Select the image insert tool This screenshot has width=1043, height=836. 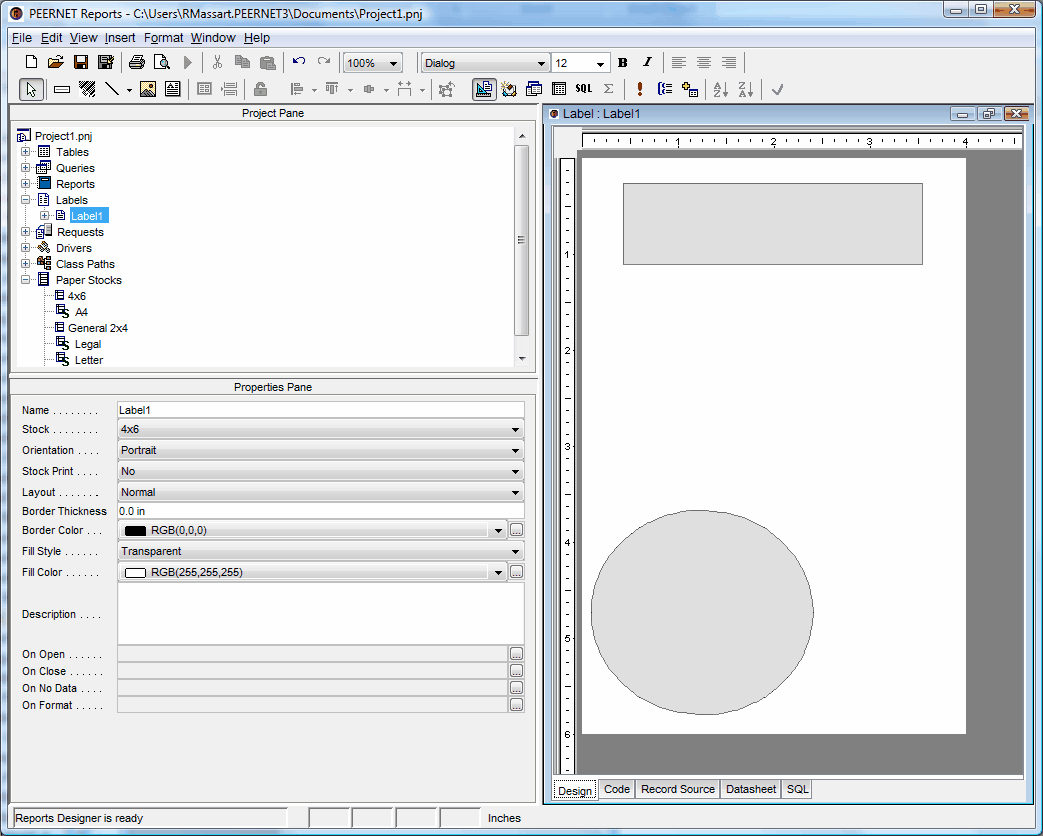[x=148, y=89]
